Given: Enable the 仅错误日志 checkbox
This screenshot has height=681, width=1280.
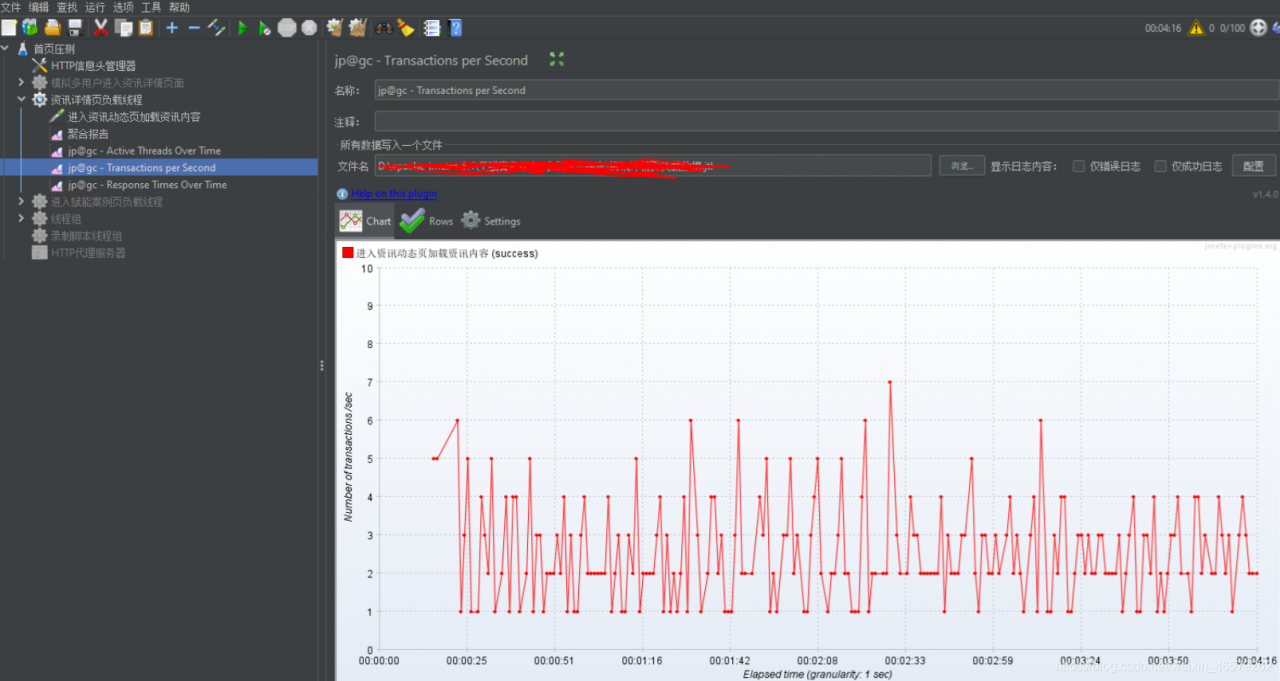Looking at the screenshot, I should click(1079, 166).
